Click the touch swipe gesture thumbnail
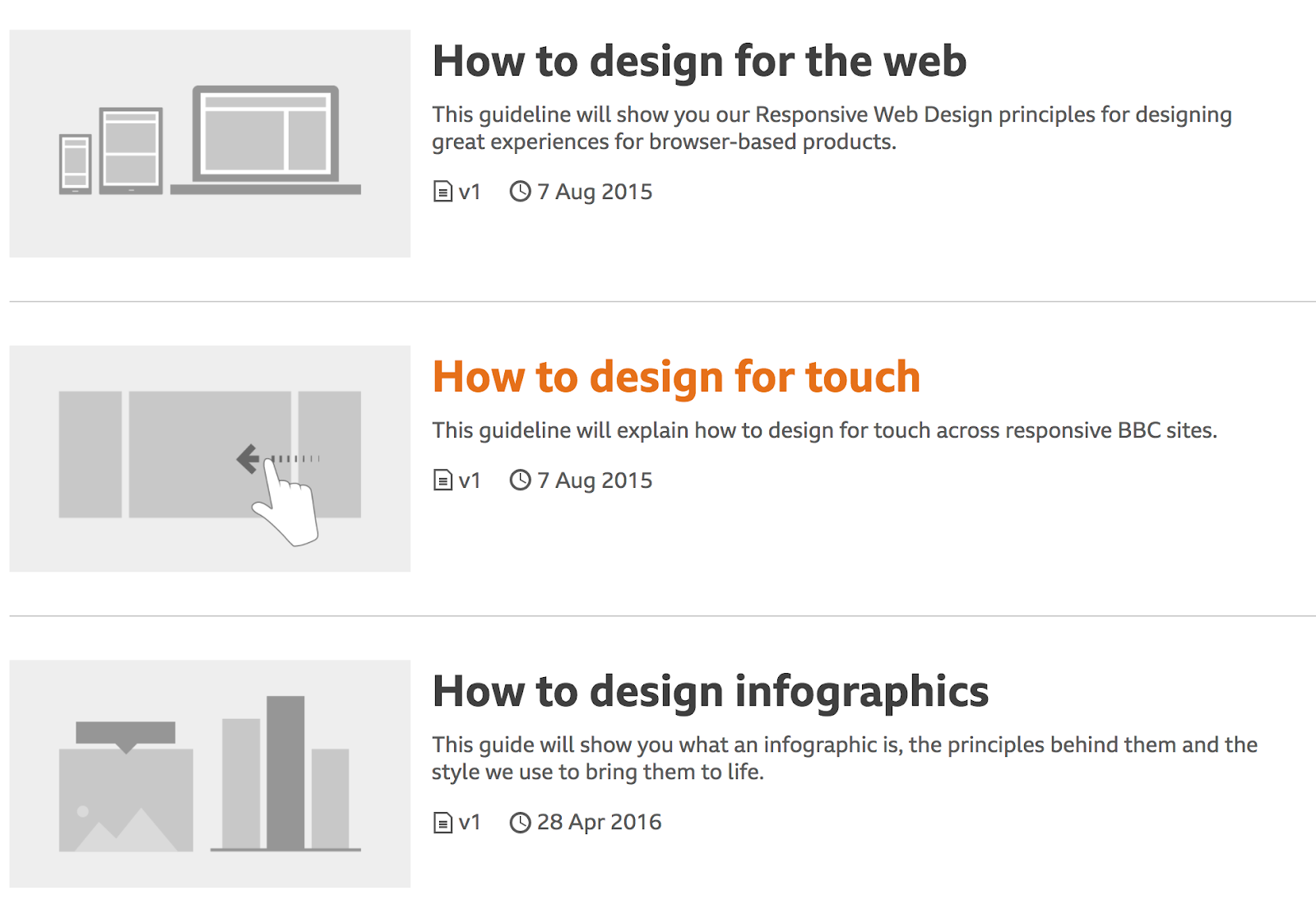This screenshot has height=923, width=1316. (x=210, y=458)
